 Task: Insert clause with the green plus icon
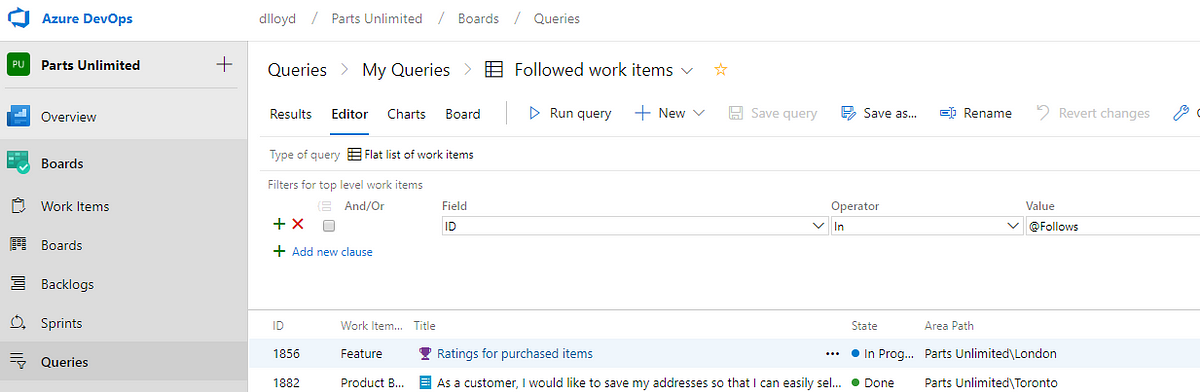(279, 225)
